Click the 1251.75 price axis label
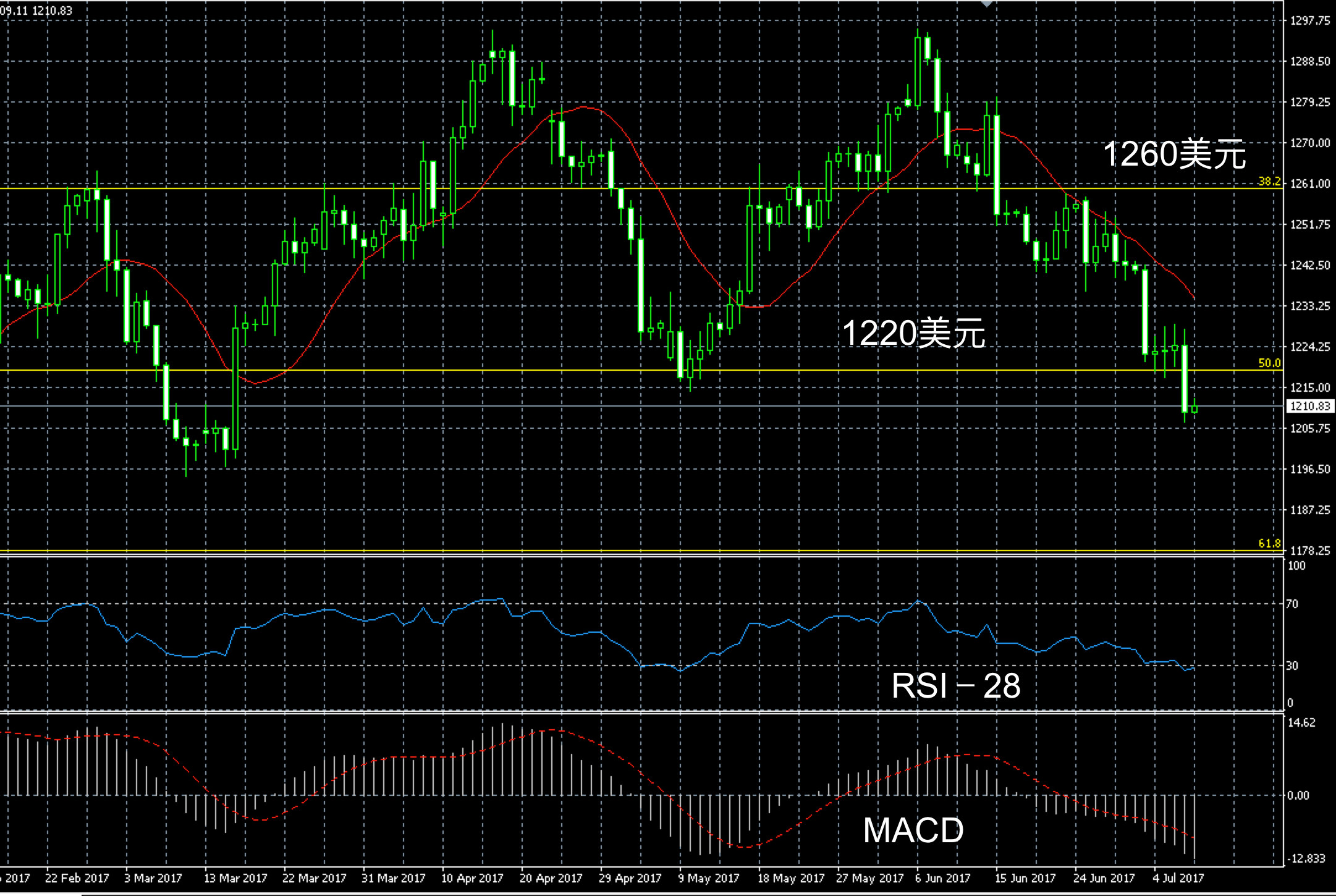Screen dimensions: 1336x896 click(x=1310, y=225)
